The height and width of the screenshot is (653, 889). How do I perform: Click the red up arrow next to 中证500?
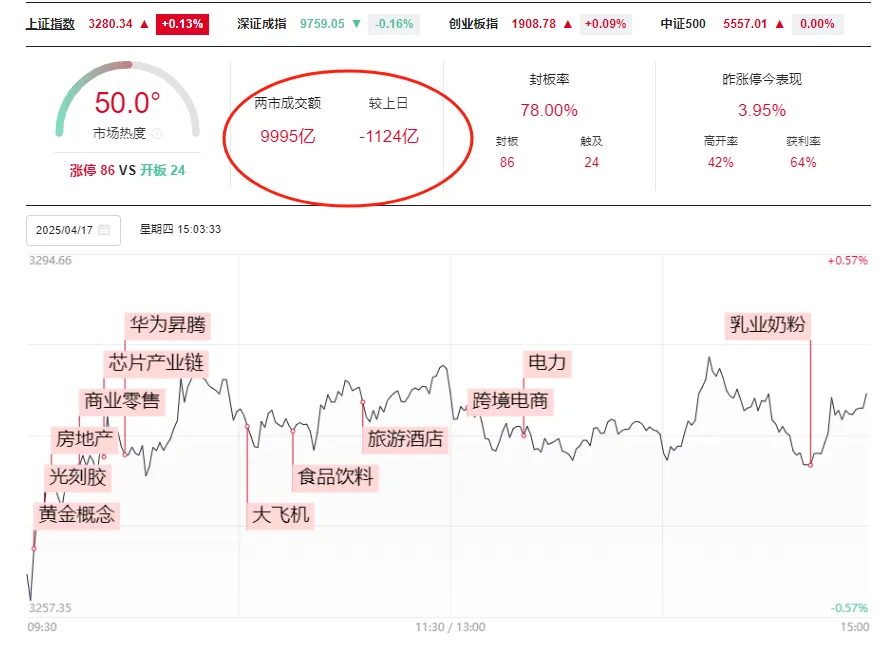[780, 23]
